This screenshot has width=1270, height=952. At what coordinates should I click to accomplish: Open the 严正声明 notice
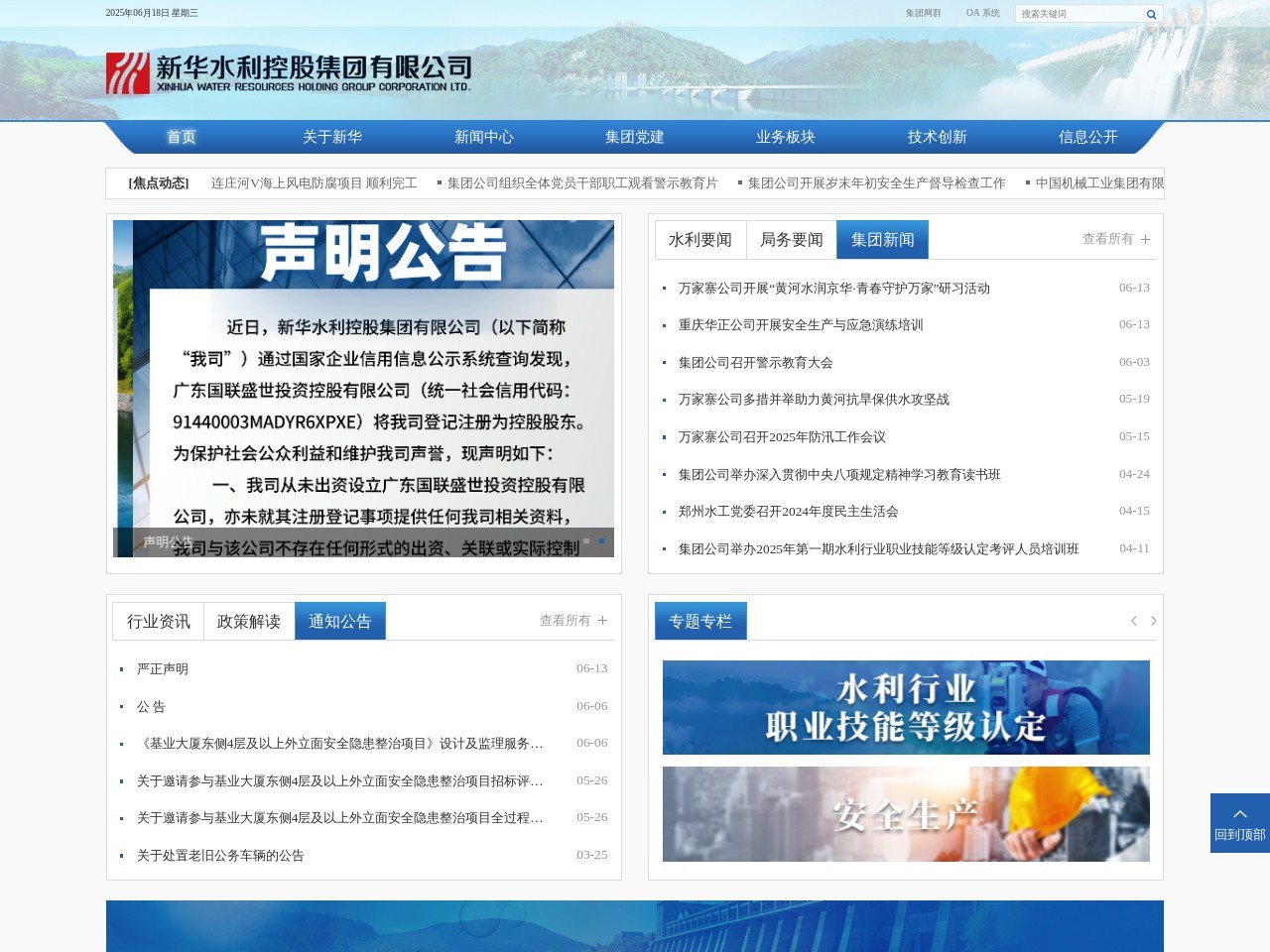click(163, 669)
